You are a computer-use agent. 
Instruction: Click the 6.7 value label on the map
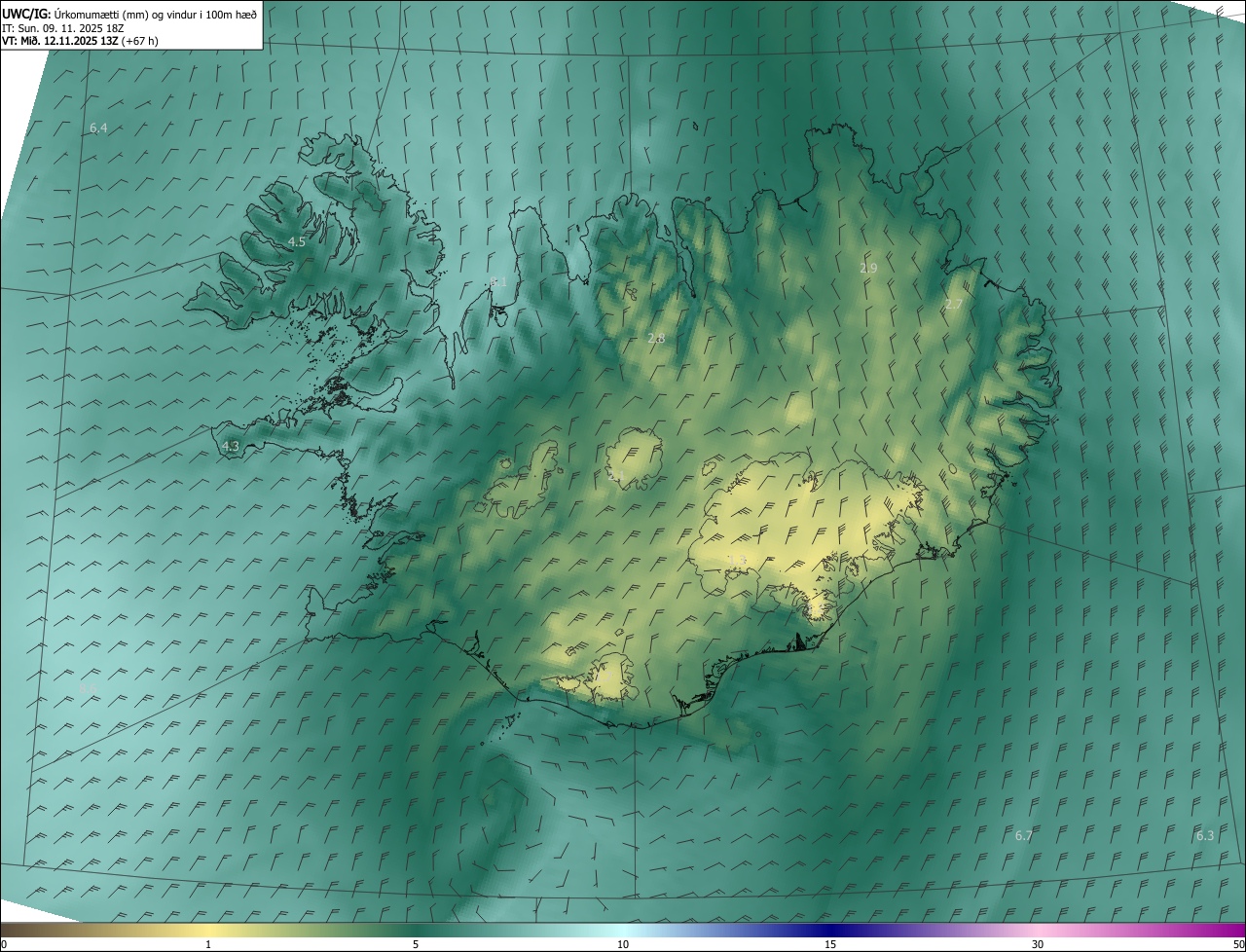(1023, 835)
